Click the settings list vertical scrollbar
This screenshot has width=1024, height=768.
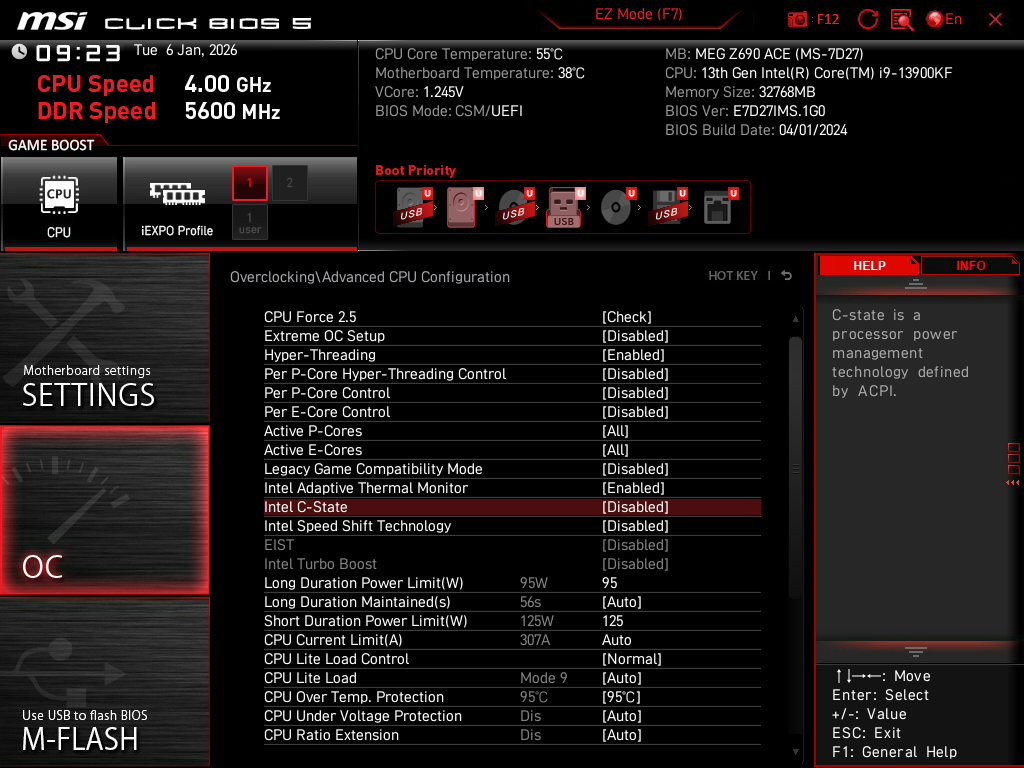click(796, 470)
